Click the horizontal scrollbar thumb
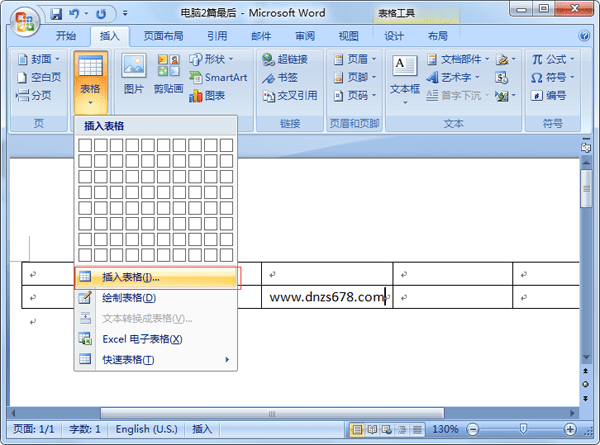Image resolution: width=600 pixels, height=445 pixels. [x=272, y=414]
